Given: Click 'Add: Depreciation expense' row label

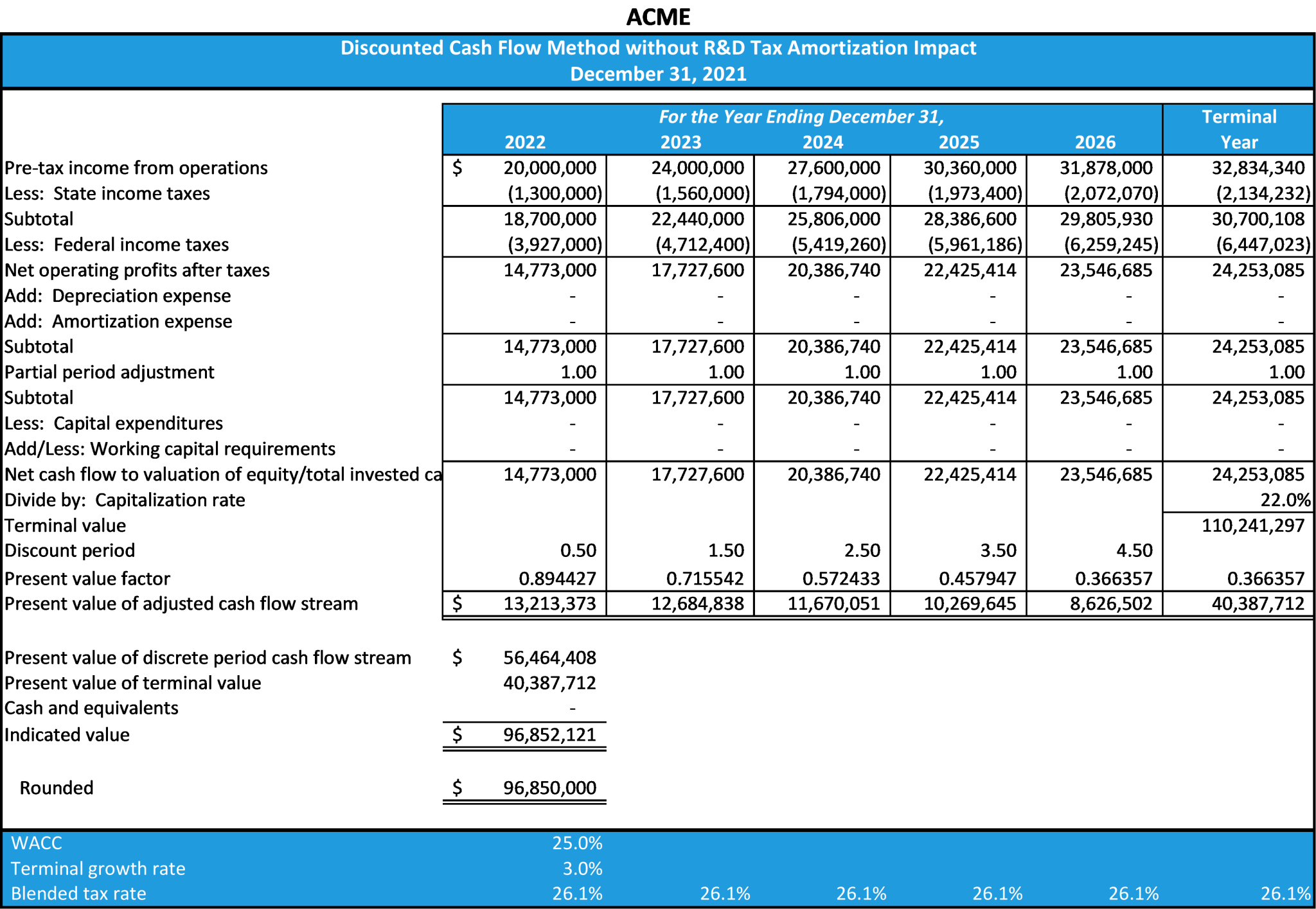Looking at the screenshot, I should click(118, 296).
